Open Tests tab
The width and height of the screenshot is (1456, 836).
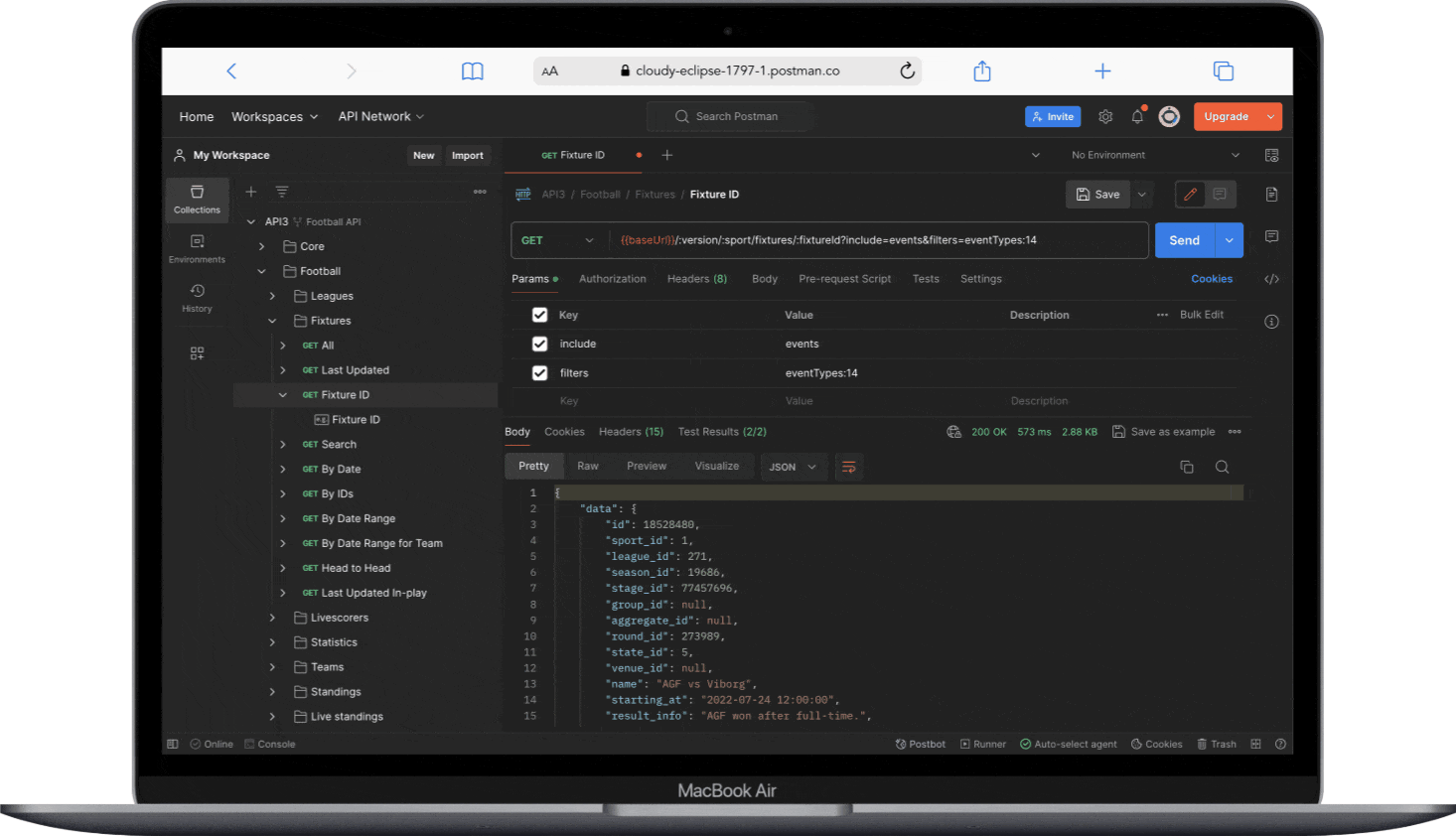(926, 279)
